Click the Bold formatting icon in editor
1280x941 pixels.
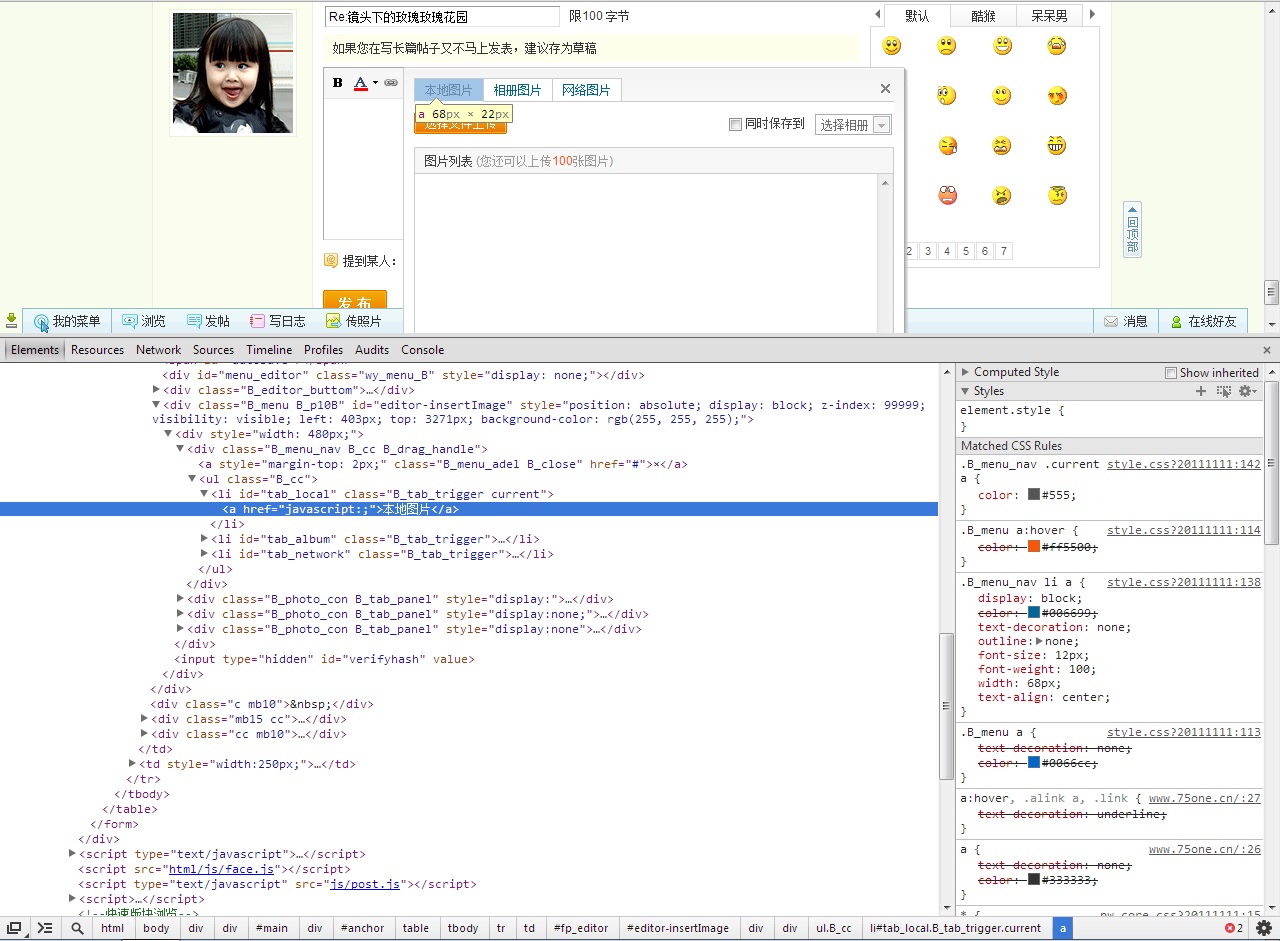[338, 83]
